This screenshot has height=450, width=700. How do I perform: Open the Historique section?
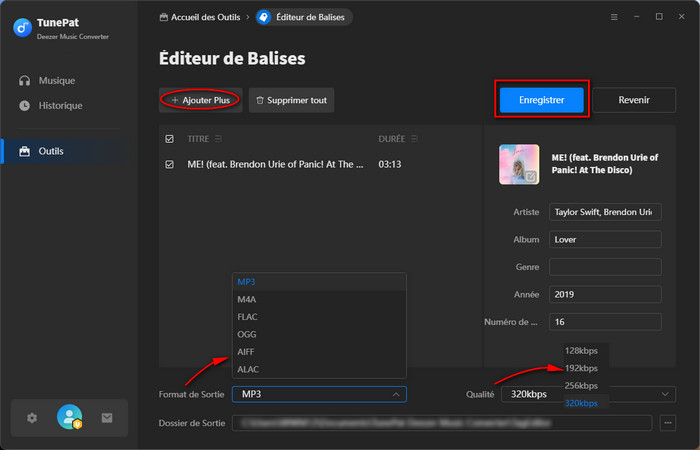[50, 106]
